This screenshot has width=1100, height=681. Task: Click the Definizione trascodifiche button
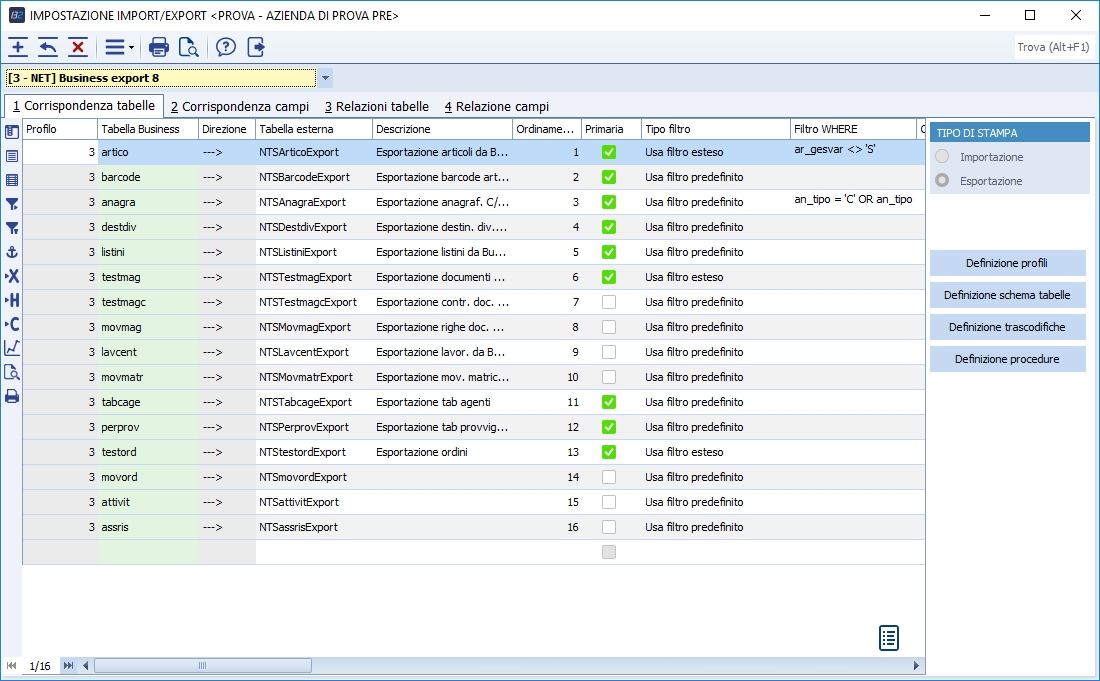point(1007,327)
